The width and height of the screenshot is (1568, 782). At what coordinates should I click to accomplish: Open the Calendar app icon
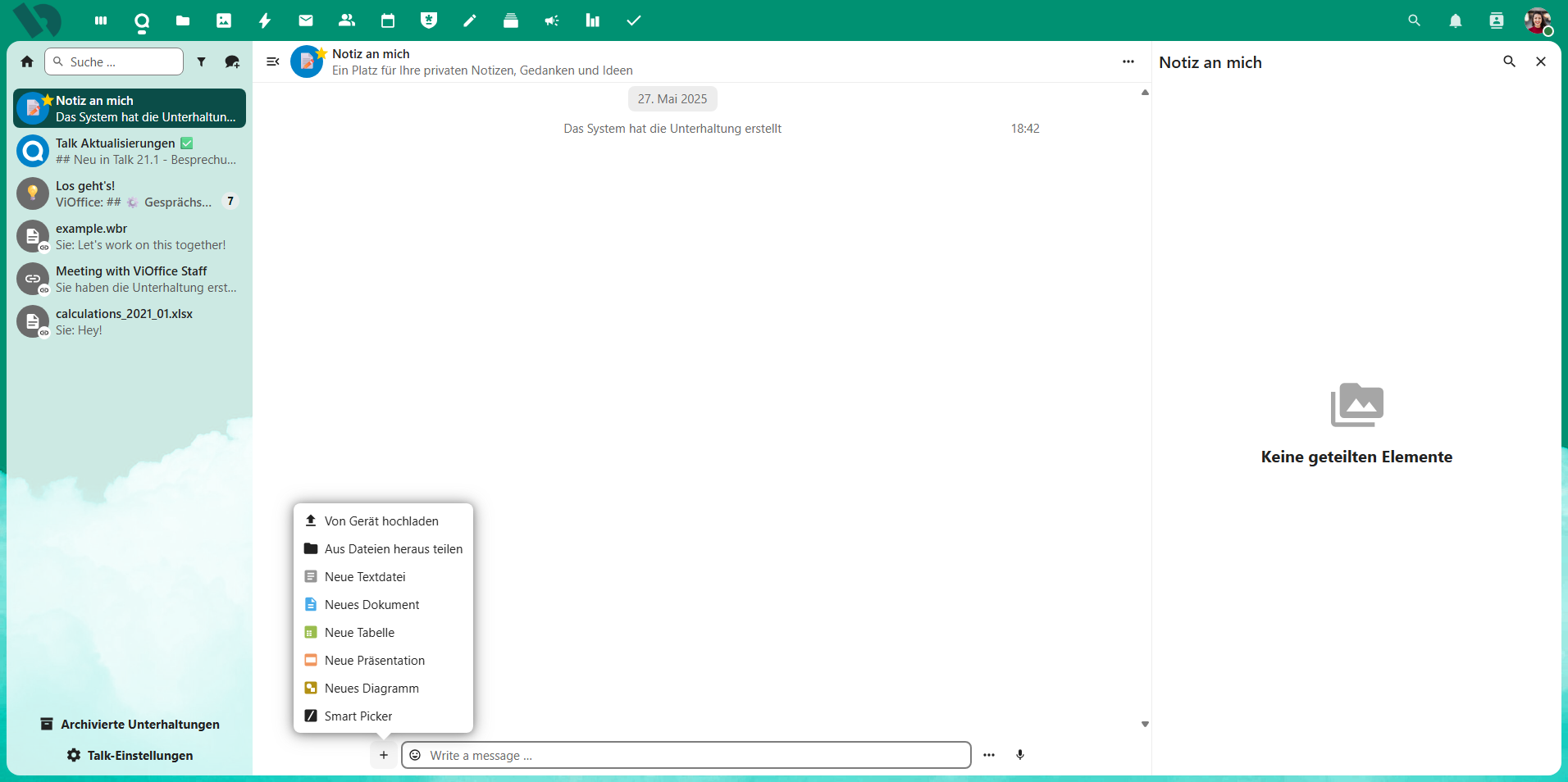point(388,21)
